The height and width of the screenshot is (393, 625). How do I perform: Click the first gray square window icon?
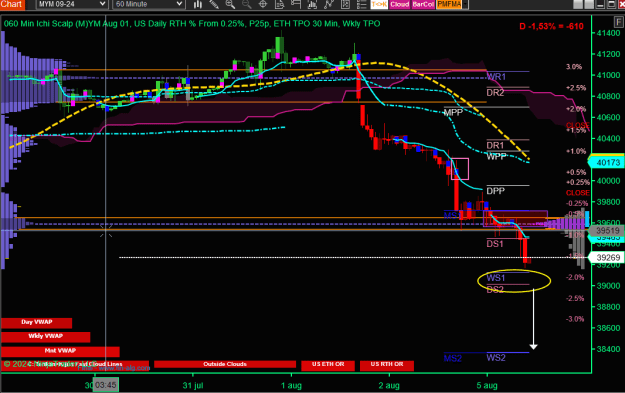578,4
